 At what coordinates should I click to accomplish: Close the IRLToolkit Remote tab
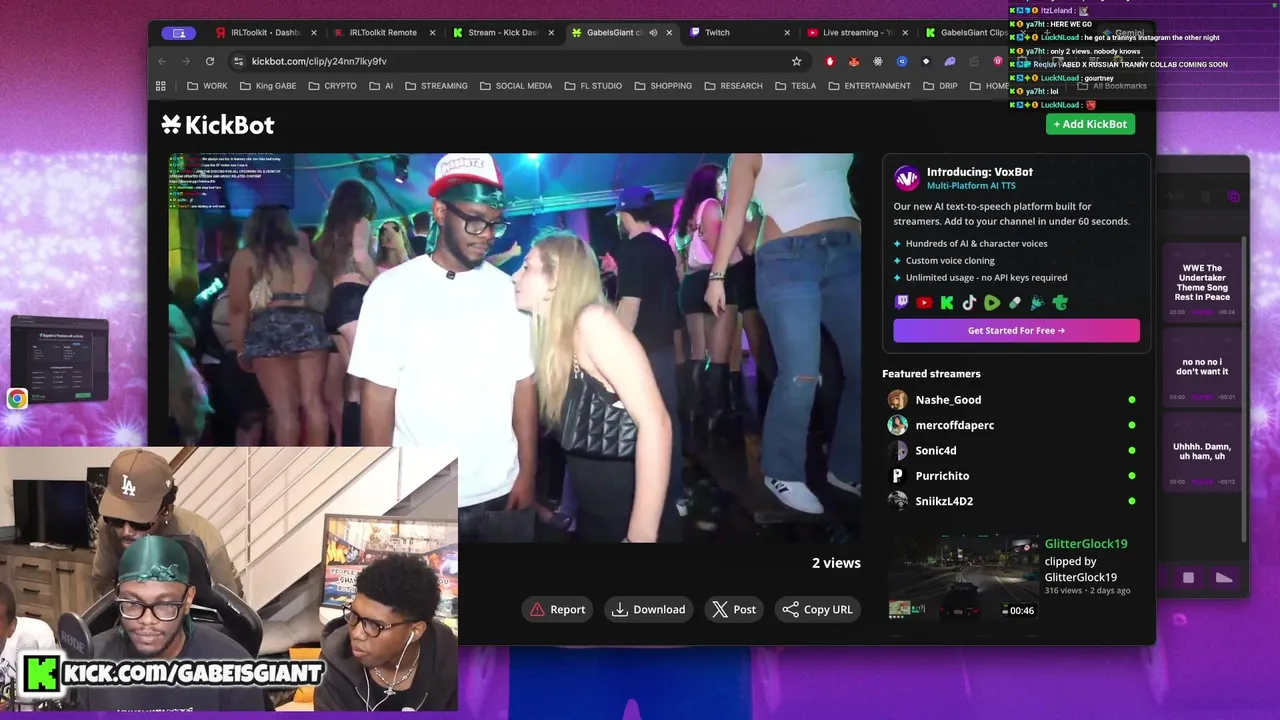coord(432,32)
